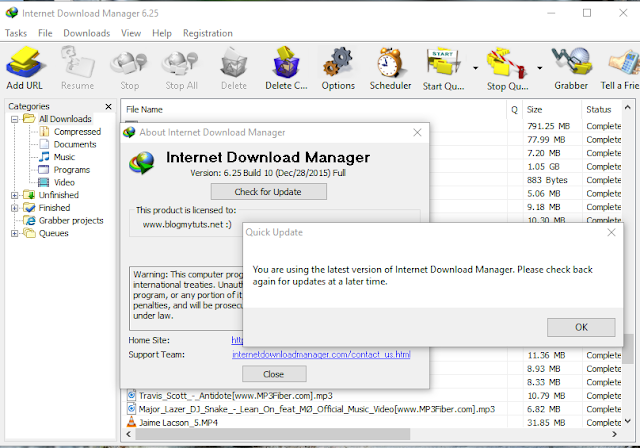Screen dimensions: 640x448
Task: Collapse the All Downloads tree node
Action: click(x=14, y=119)
